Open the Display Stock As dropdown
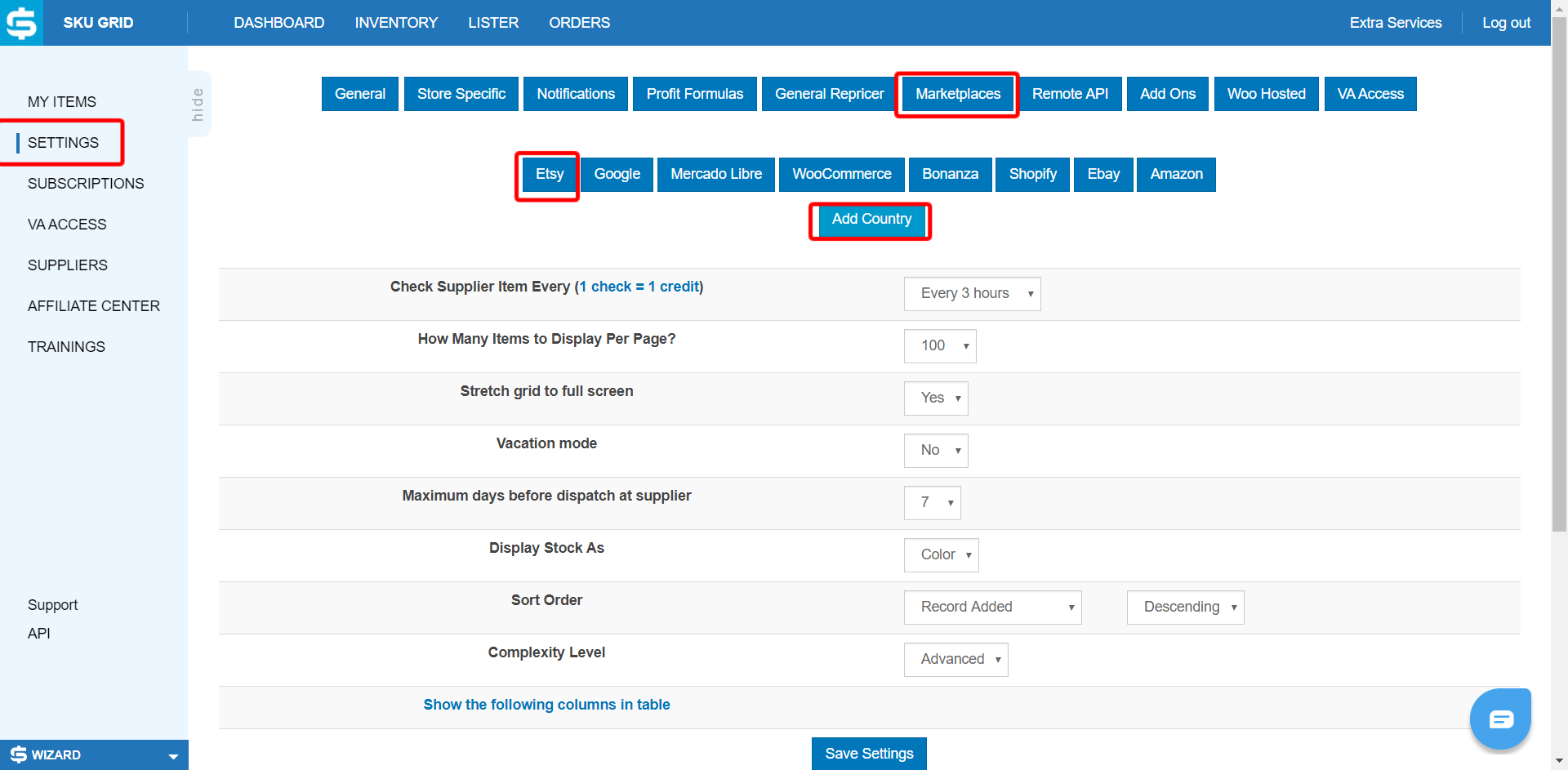The width and height of the screenshot is (1568, 770). pos(941,555)
